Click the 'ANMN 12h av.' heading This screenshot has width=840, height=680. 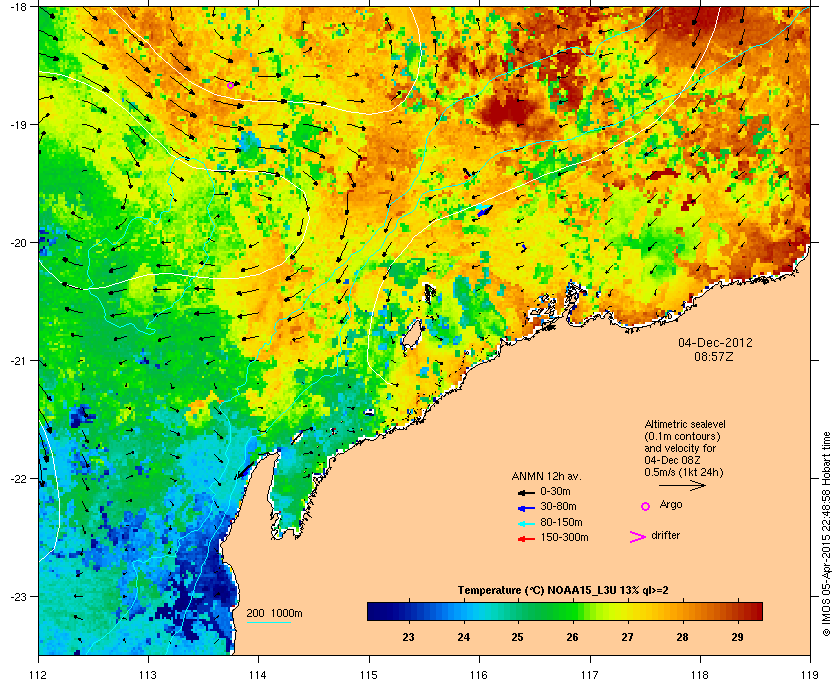pos(546,476)
